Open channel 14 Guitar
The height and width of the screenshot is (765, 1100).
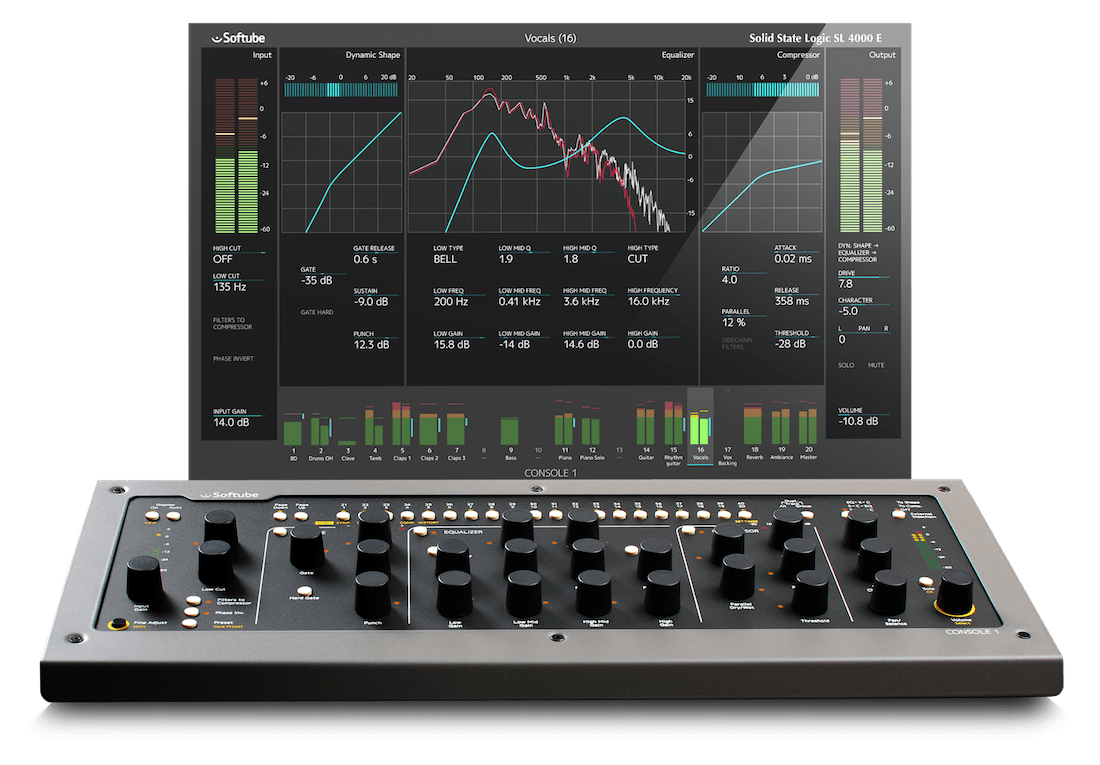(646, 432)
